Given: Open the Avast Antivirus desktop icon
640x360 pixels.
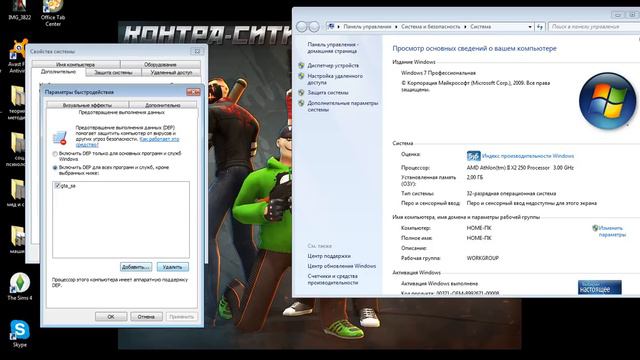Looking at the screenshot, I should point(17,57).
